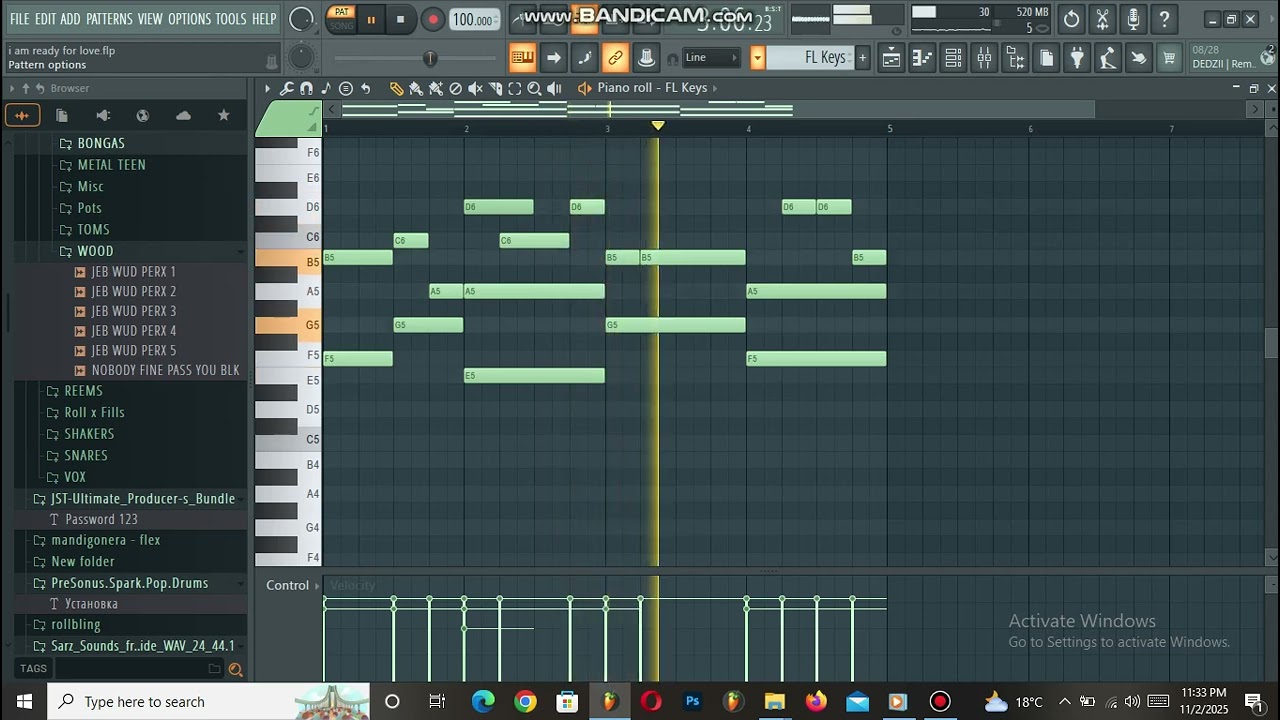Select the Zoom magnifier tool in piano roll
This screenshot has height=720, width=1280.
click(x=534, y=88)
